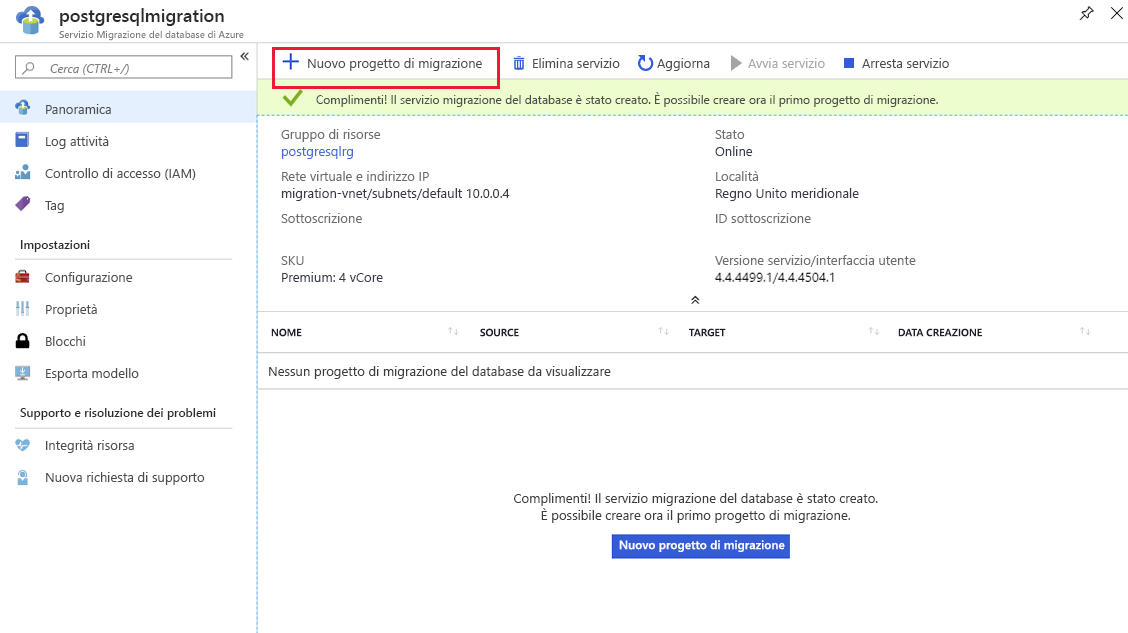Image resolution: width=1128 pixels, height=633 pixels.
Task: Sort by SOURCE column arrows
Action: pos(663,331)
